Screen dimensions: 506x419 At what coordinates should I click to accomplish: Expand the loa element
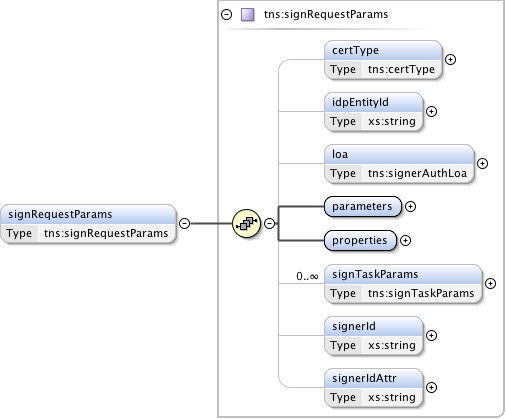pos(482,164)
